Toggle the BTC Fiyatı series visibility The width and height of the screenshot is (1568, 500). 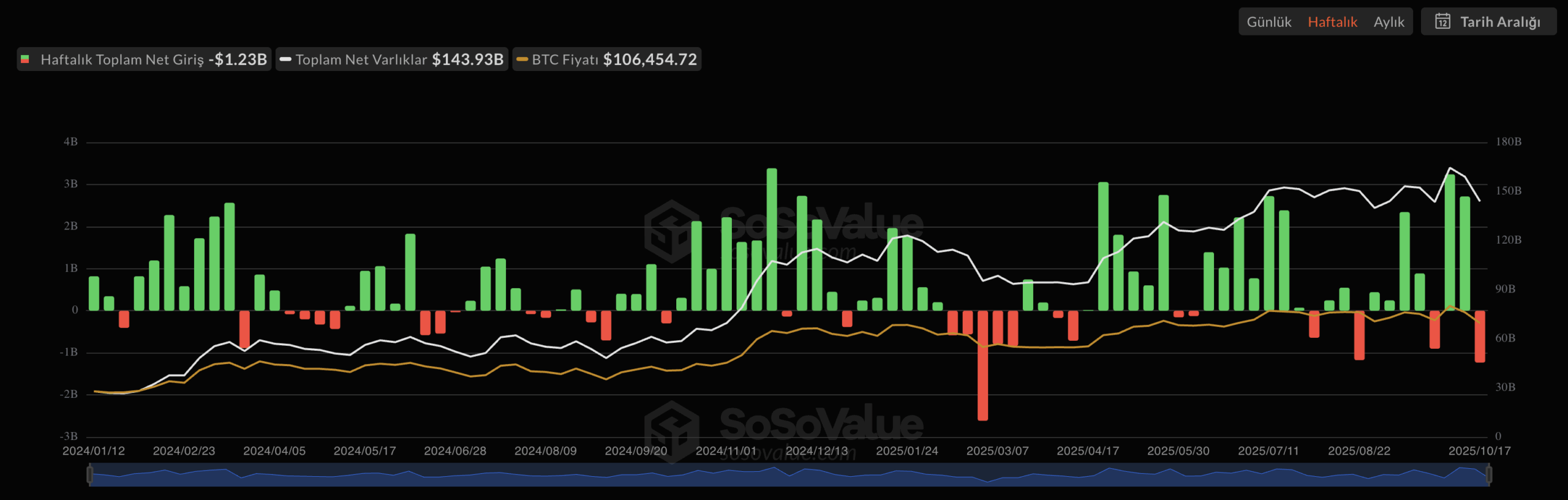pos(564,59)
